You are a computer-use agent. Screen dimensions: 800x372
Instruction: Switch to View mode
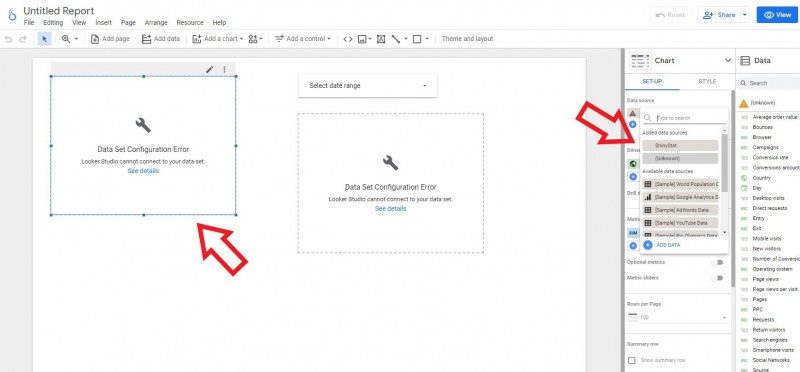pos(778,15)
